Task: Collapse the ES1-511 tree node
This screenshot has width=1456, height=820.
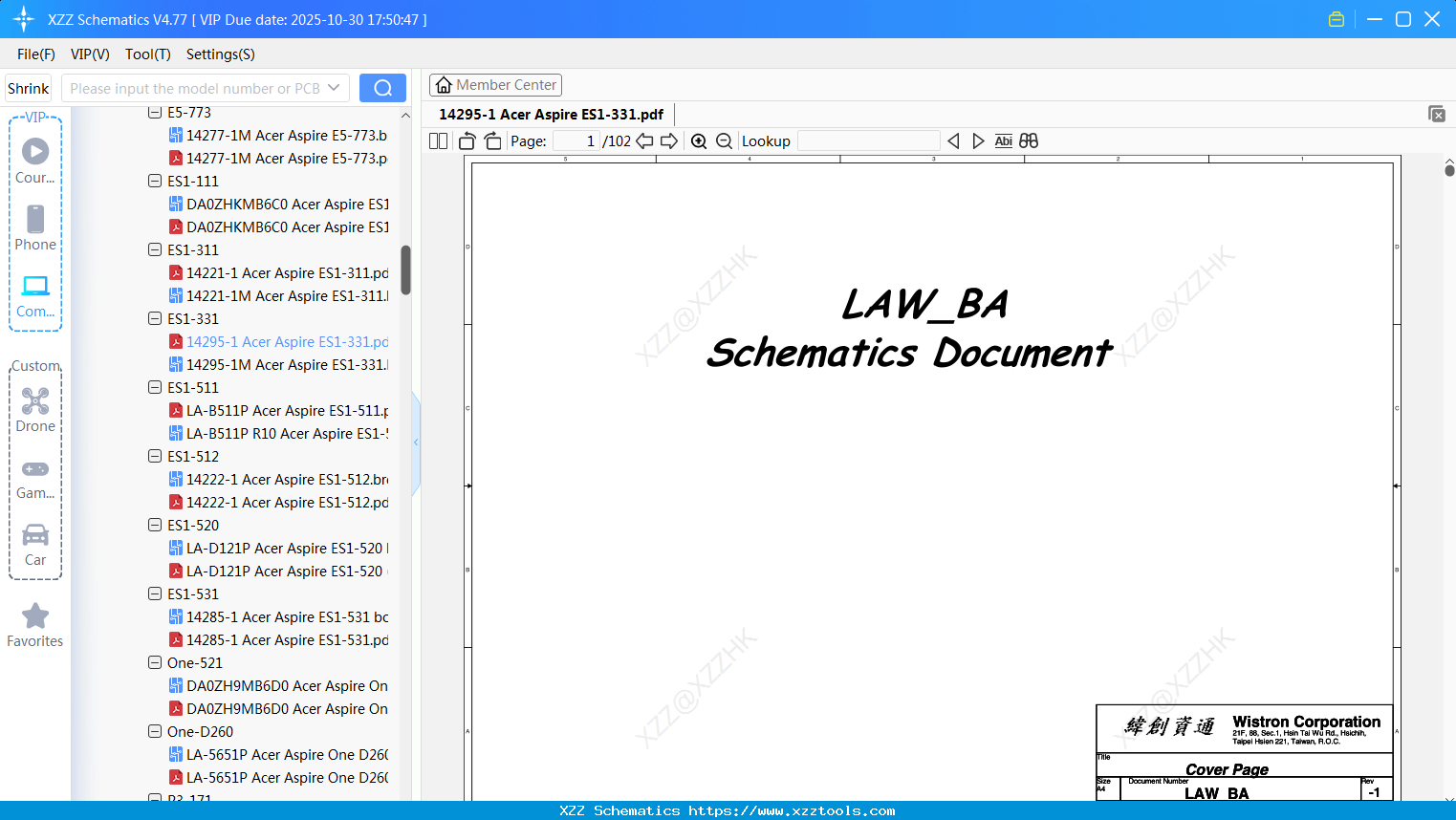Action: tap(155, 388)
